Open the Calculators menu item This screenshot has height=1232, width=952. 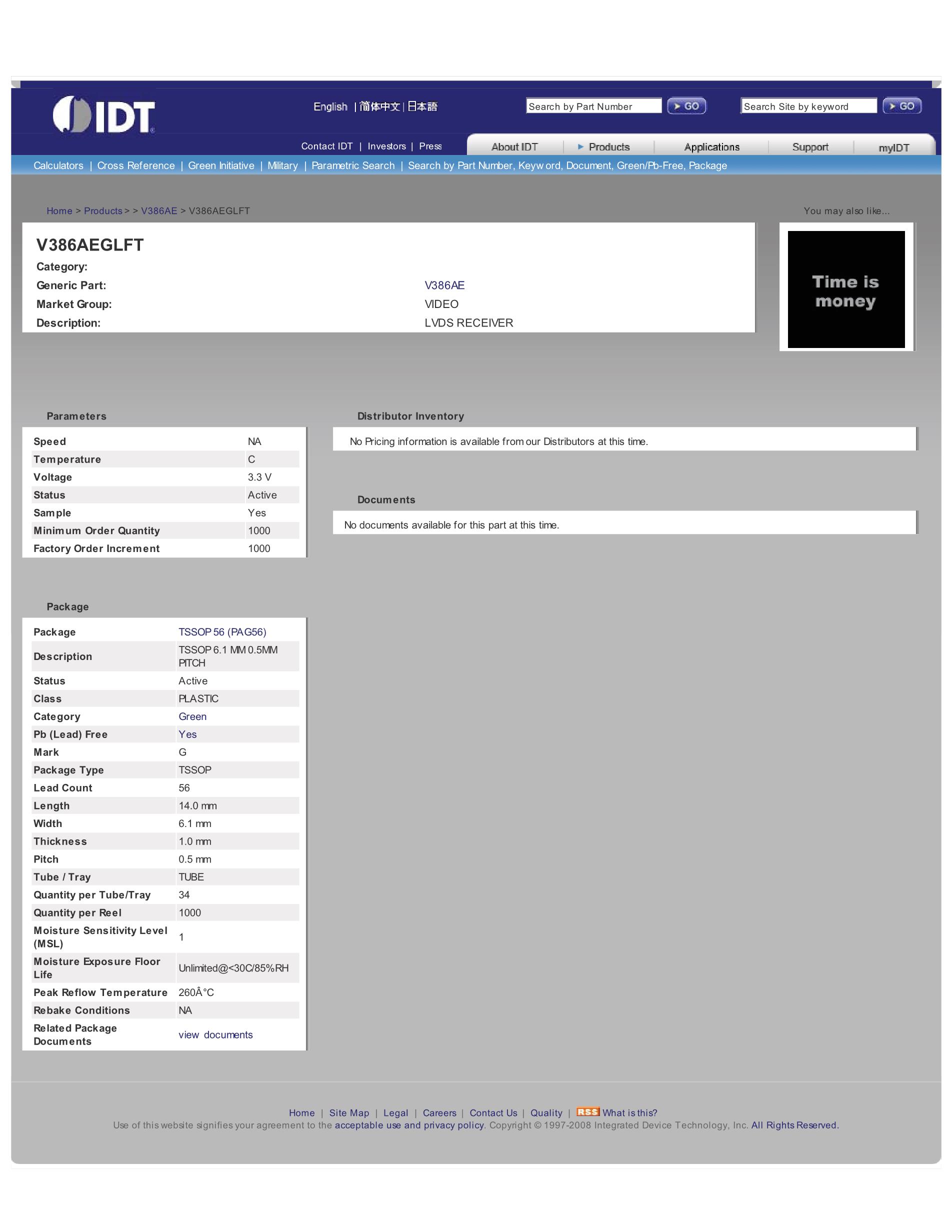pyautogui.click(x=58, y=166)
